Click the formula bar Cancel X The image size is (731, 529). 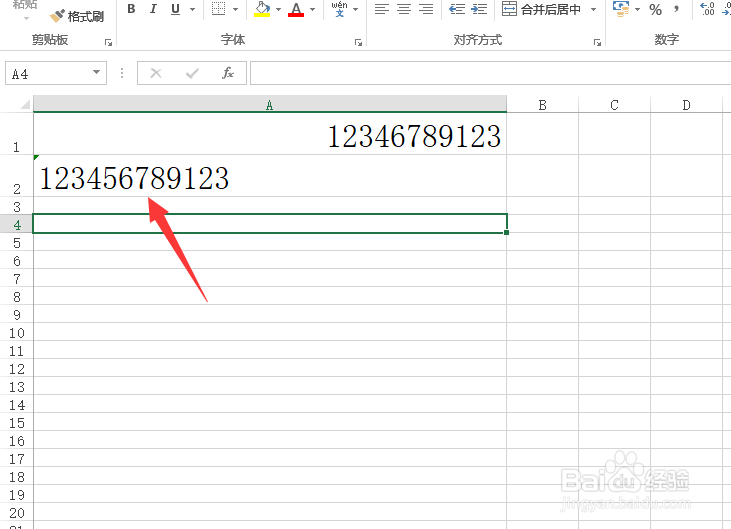click(156, 73)
